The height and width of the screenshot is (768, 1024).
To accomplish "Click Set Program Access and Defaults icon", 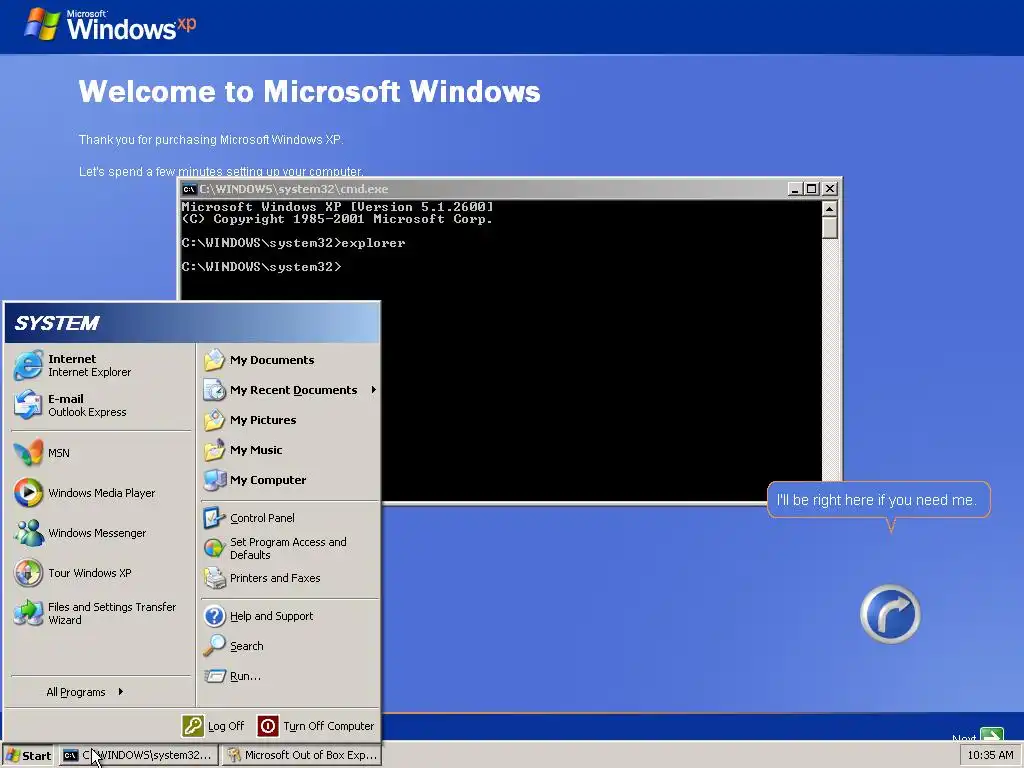I will pyautogui.click(x=214, y=548).
